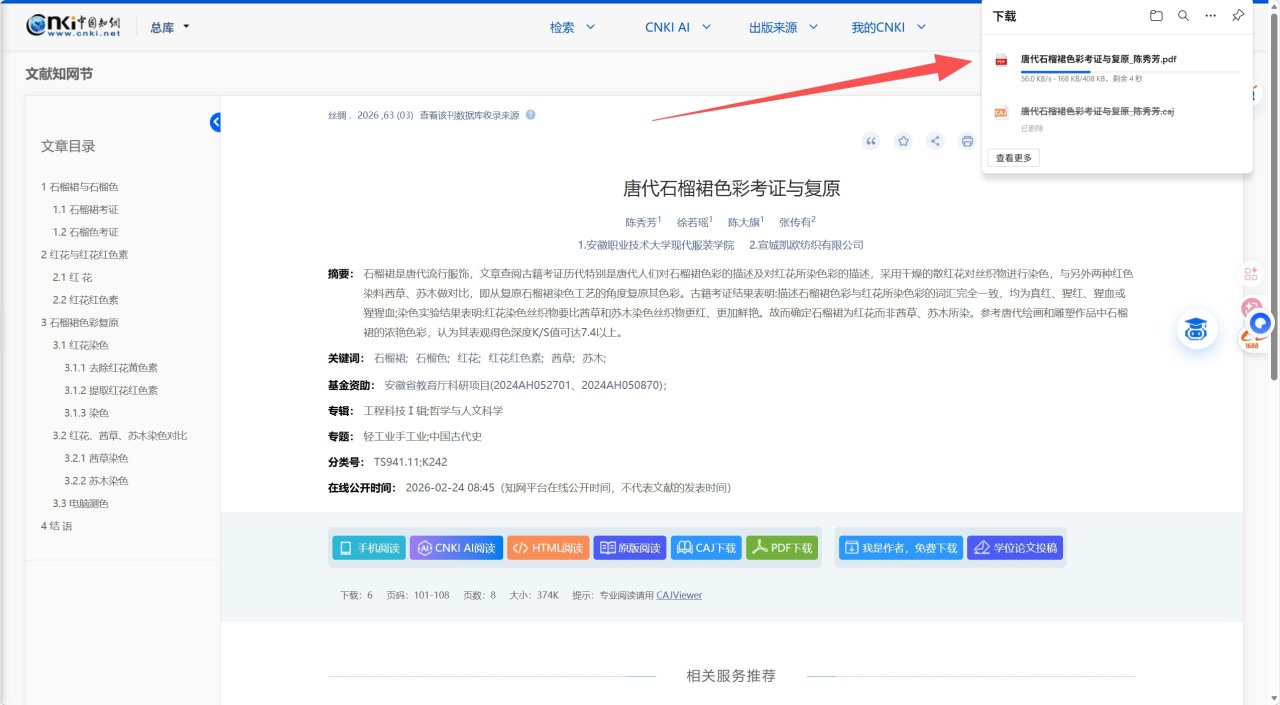Click the CNKI AI阅读 button

tap(455, 547)
